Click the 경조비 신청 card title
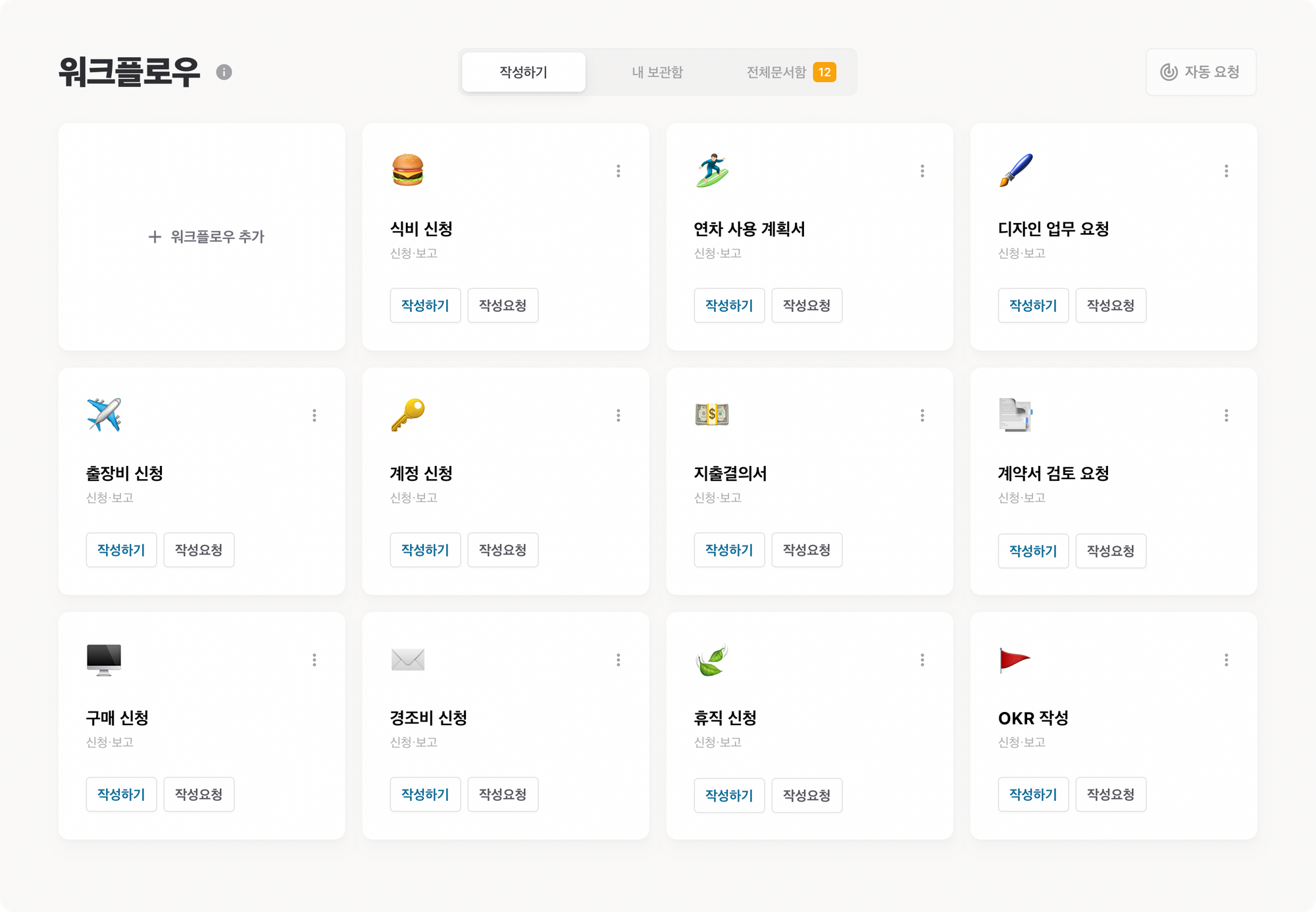Viewport: 1316px width, 912px height. coord(428,718)
